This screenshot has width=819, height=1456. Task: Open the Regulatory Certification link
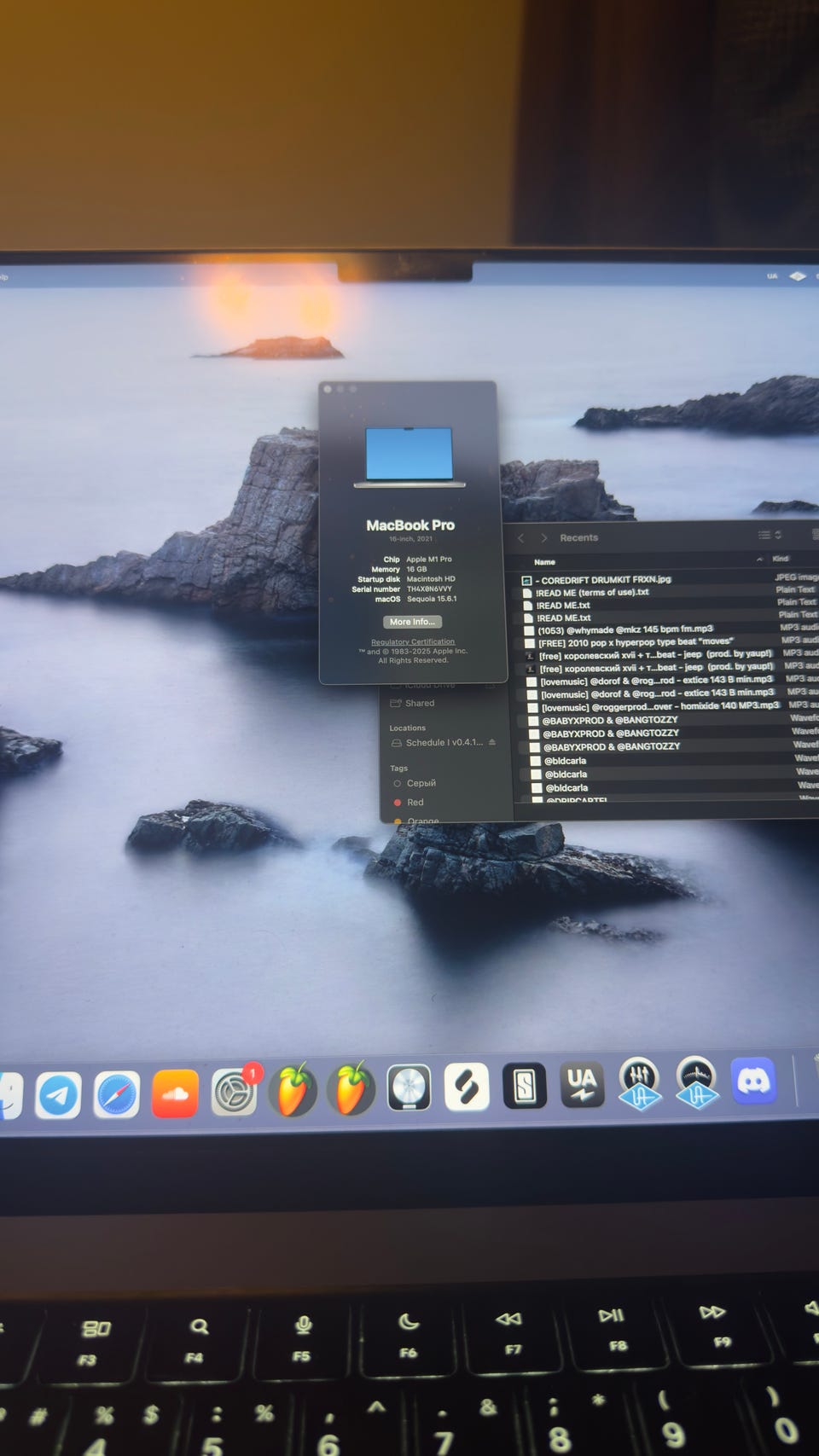413,641
